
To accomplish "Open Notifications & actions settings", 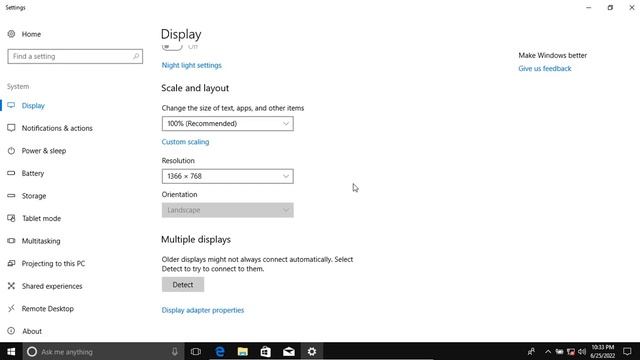I will [57, 128].
